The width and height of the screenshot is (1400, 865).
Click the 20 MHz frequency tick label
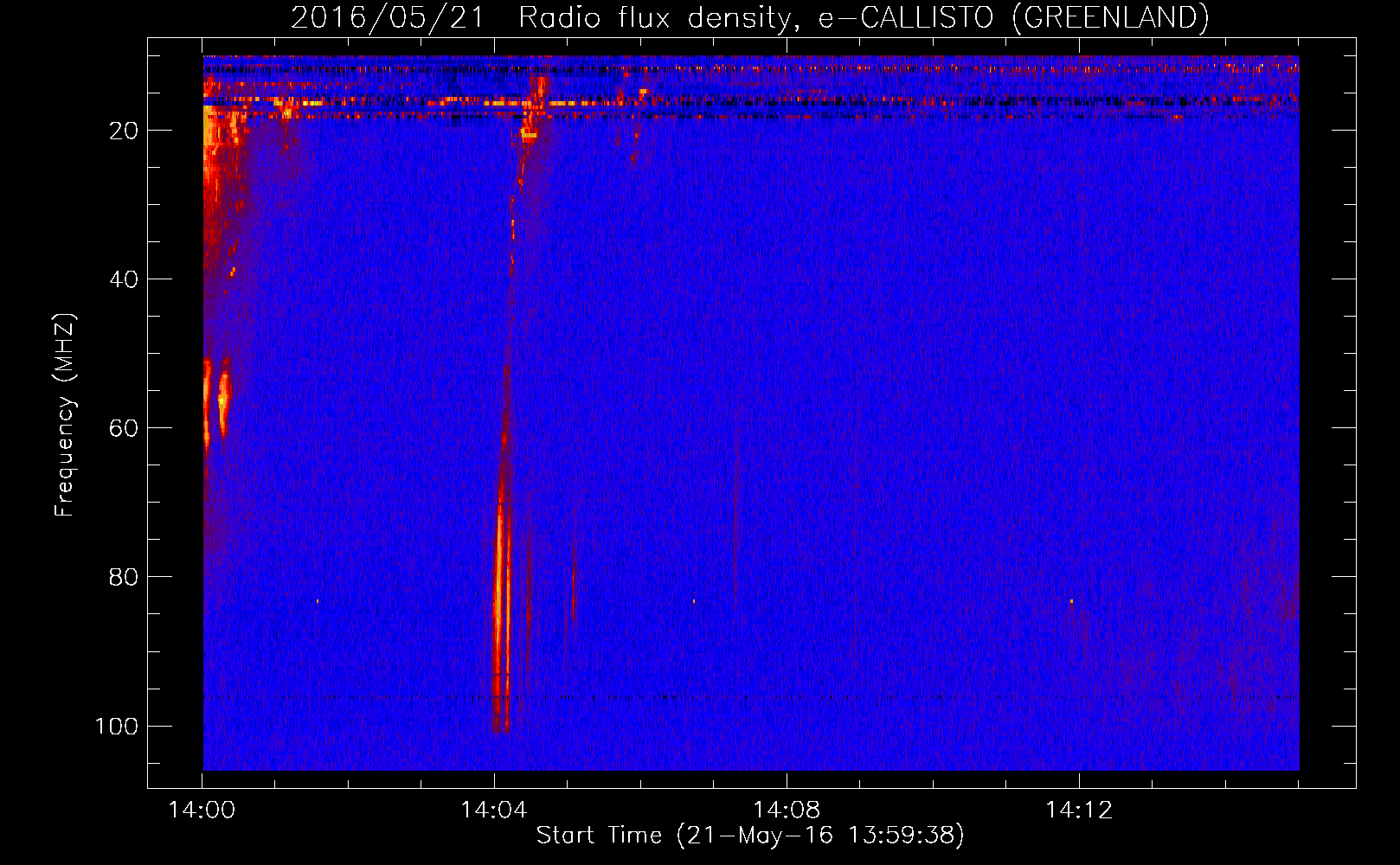pos(124,131)
